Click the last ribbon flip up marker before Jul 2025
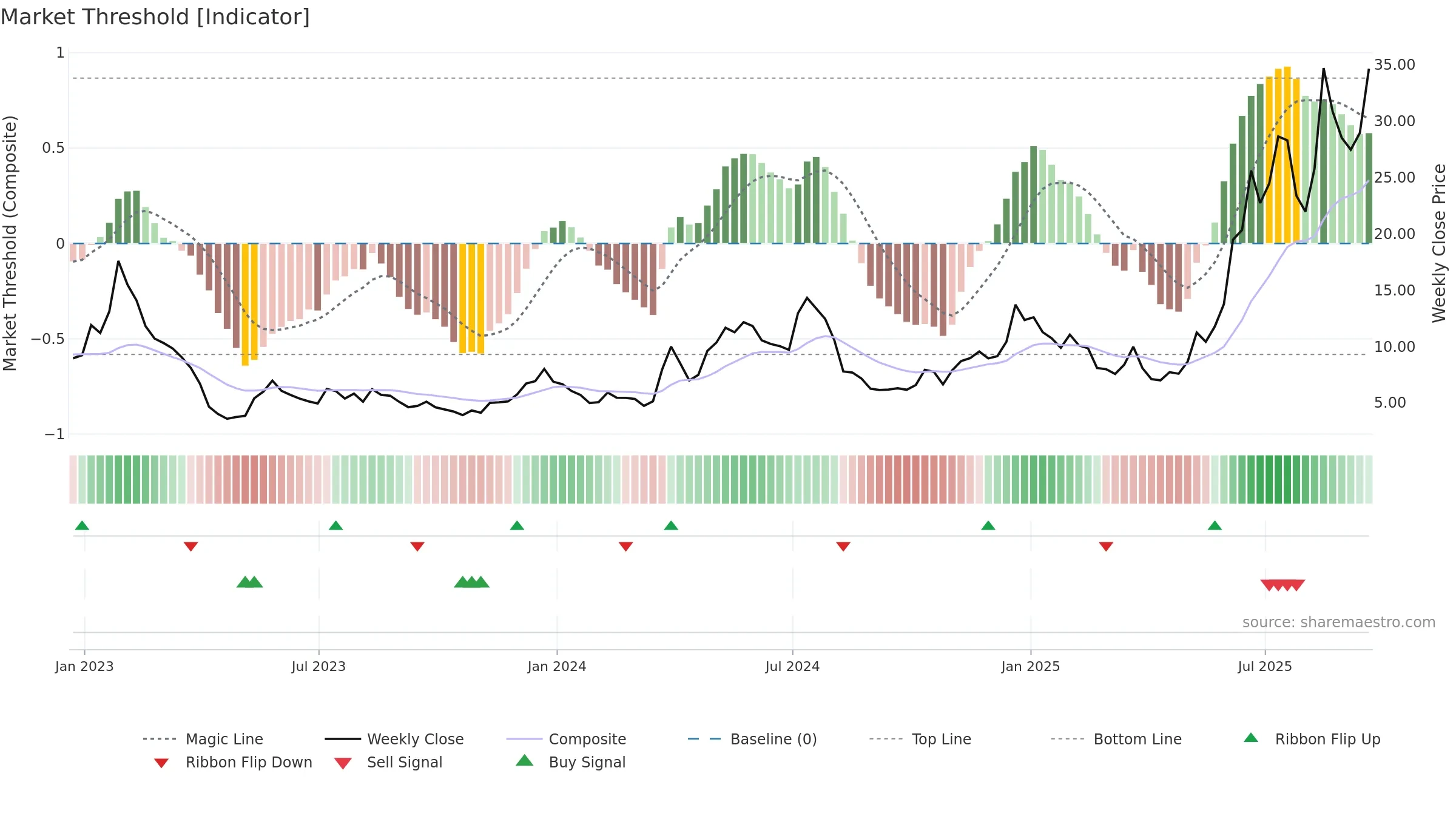 coord(1215,525)
